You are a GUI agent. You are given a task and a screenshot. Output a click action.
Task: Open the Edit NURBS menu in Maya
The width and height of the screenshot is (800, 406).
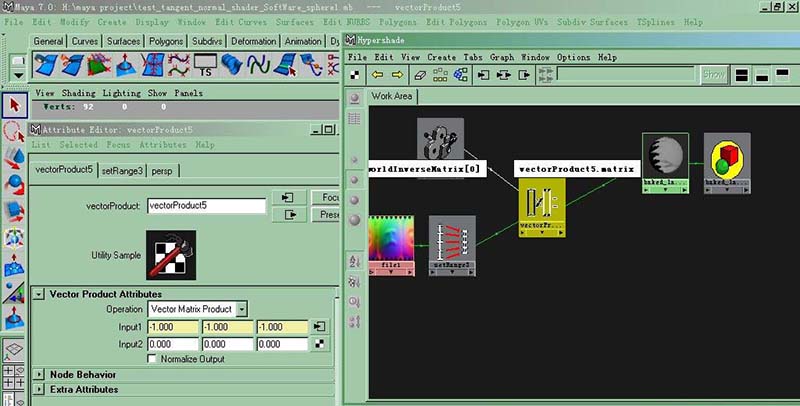[346, 22]
